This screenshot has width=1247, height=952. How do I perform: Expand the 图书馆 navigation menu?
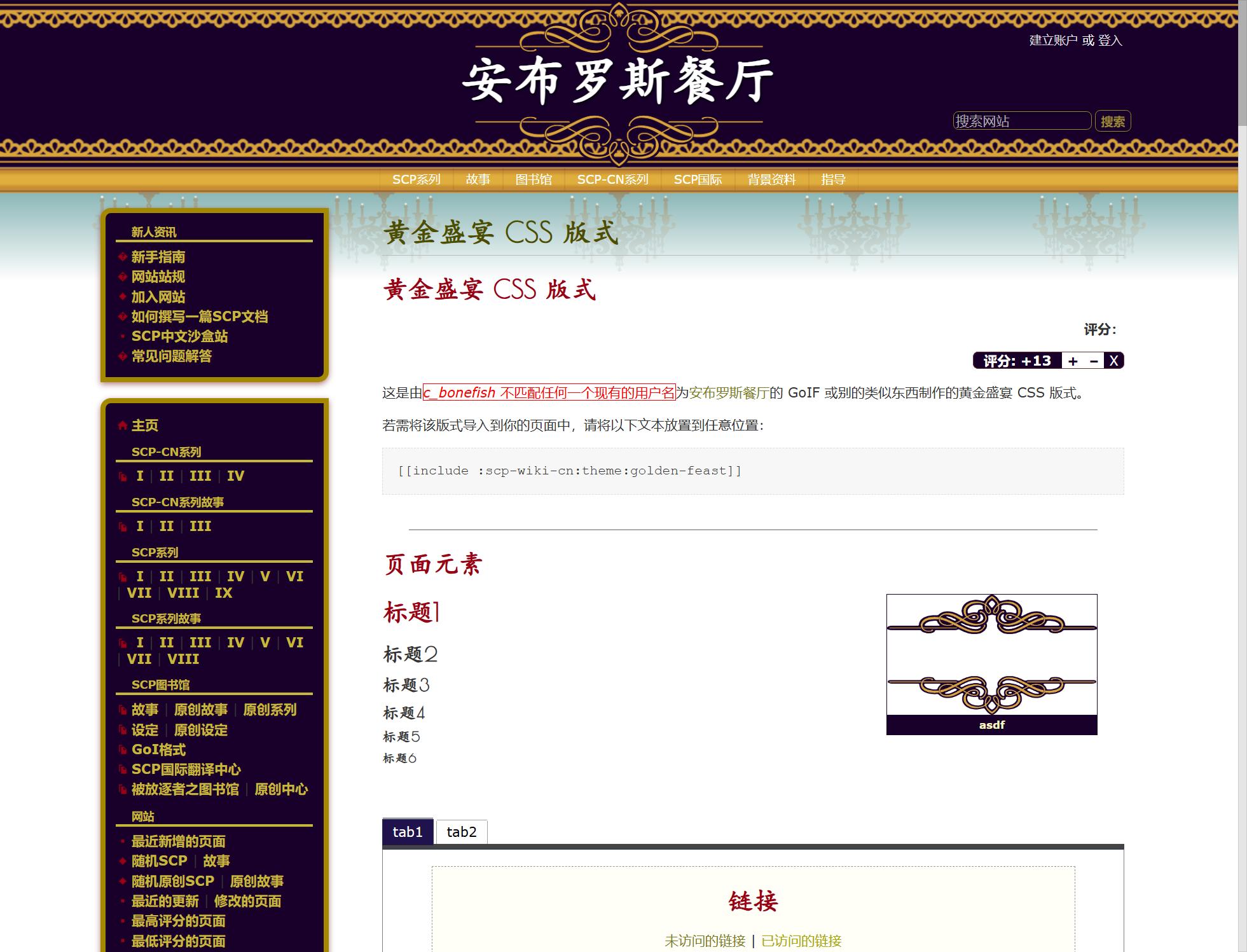(x=533, y=179)
